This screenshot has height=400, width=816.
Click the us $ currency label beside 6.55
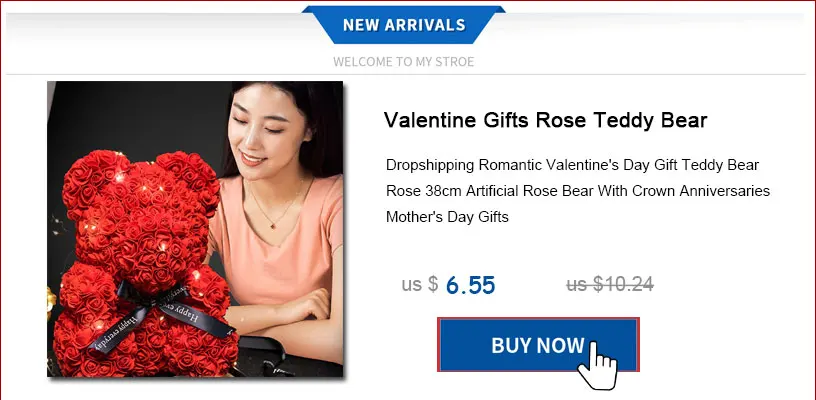tap(419, 285)
